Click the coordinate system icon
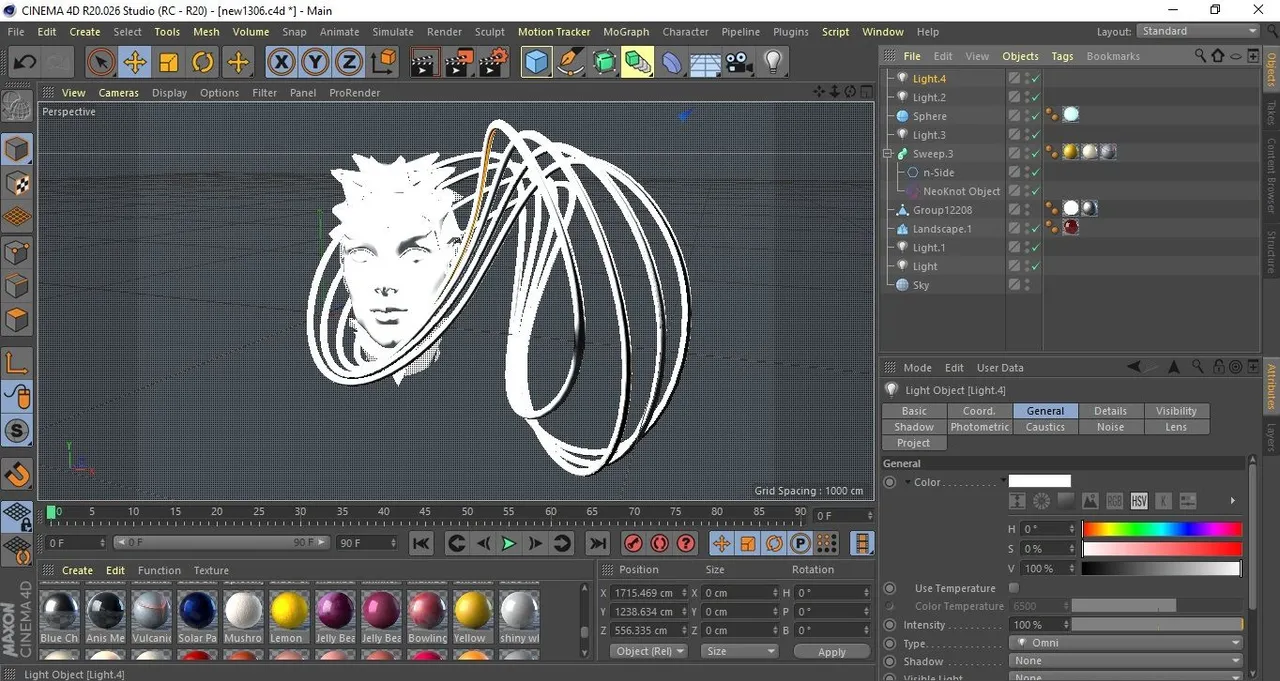The image size is (1280, 681). [x=383, y=63]
